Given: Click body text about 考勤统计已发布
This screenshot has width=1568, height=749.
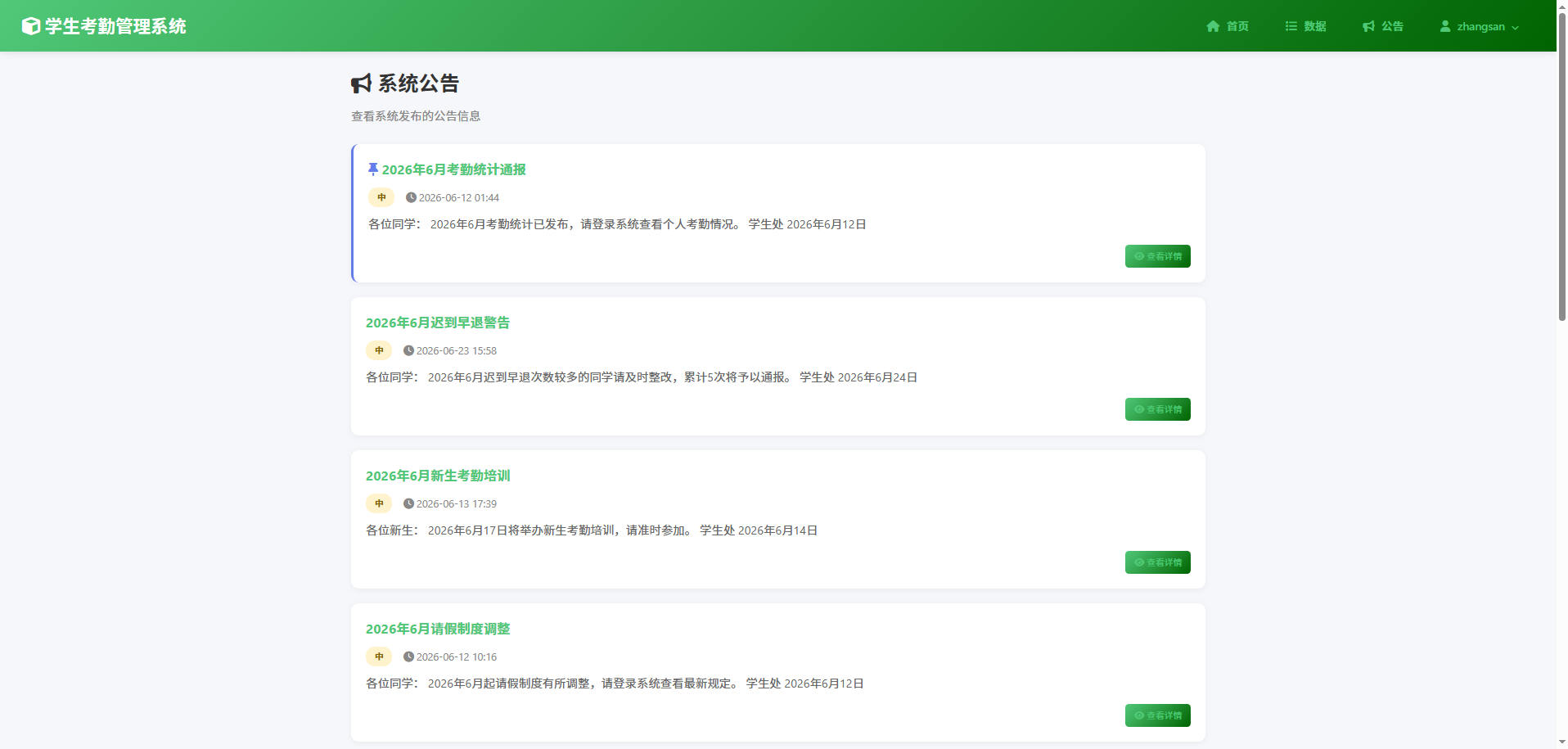Looking at the screenshot, I should 617,224.
